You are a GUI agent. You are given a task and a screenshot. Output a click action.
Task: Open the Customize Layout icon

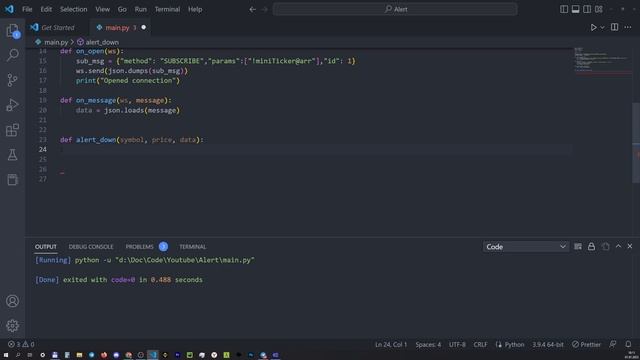(599, 9)
